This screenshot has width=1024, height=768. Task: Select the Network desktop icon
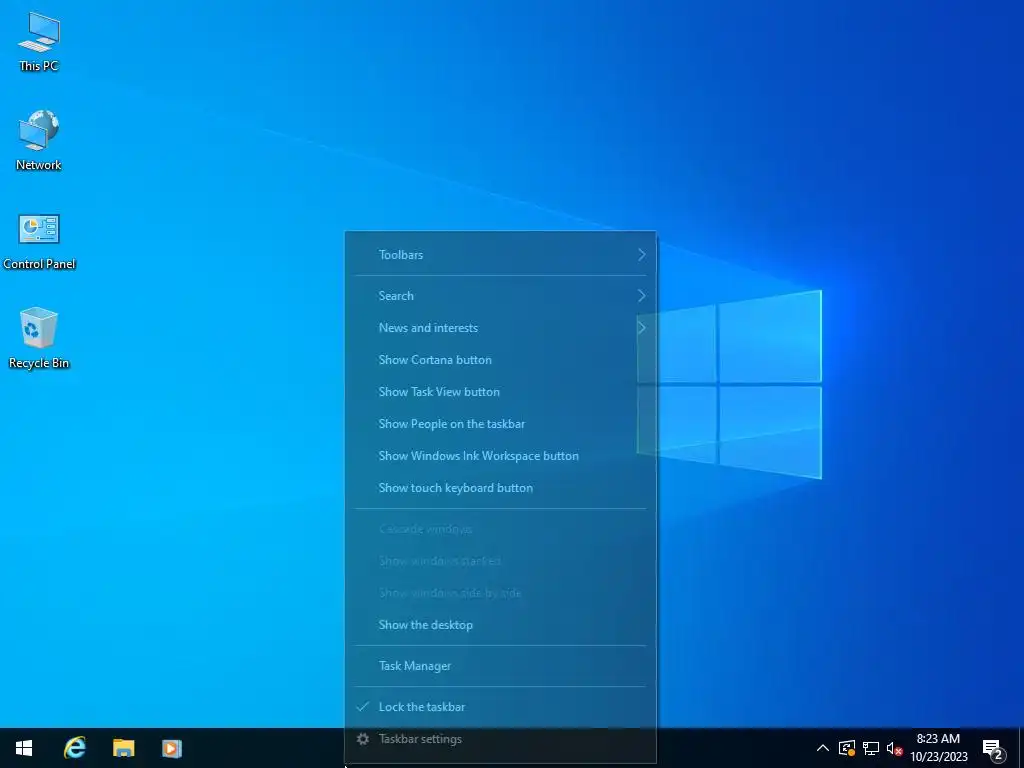pyautogui.click(x=39, y=140)
